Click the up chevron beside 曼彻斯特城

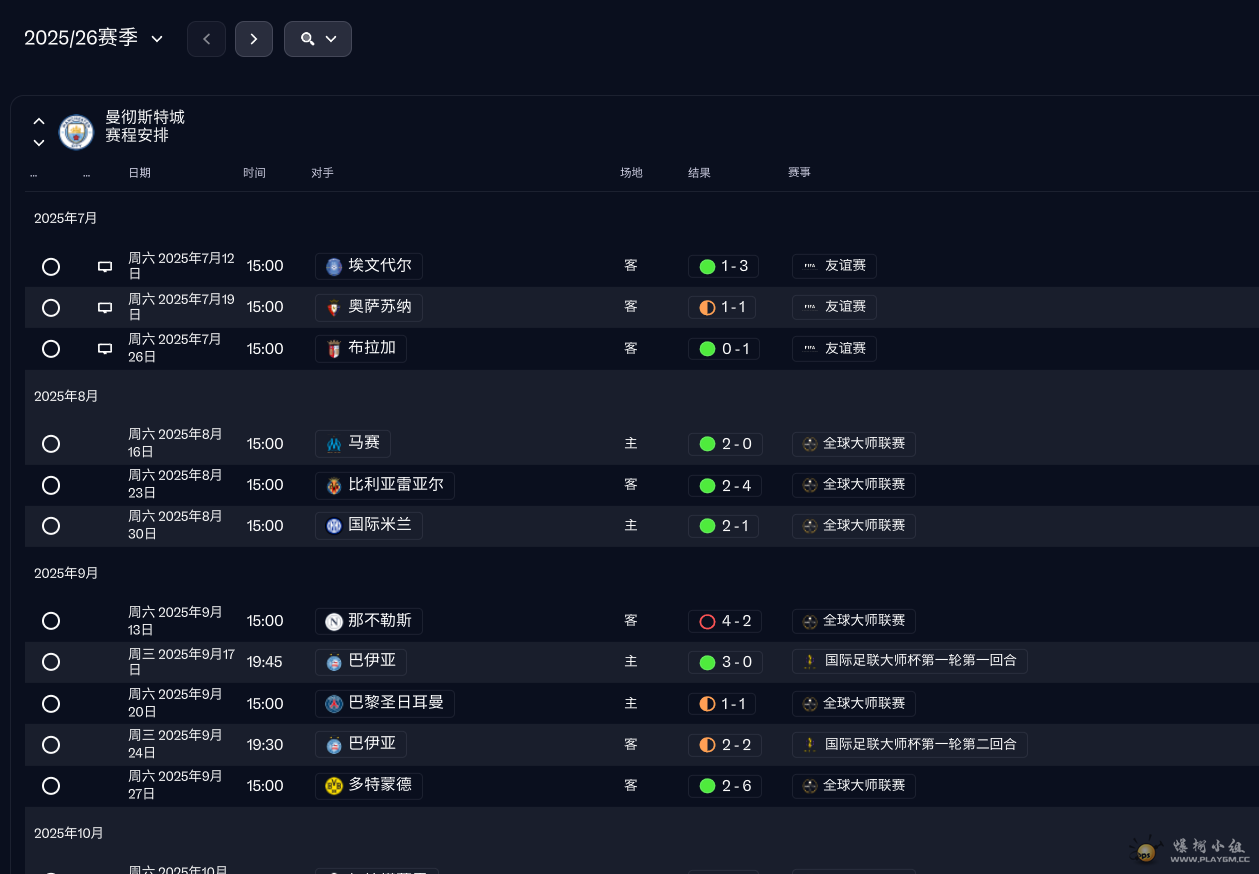[39, 121]
